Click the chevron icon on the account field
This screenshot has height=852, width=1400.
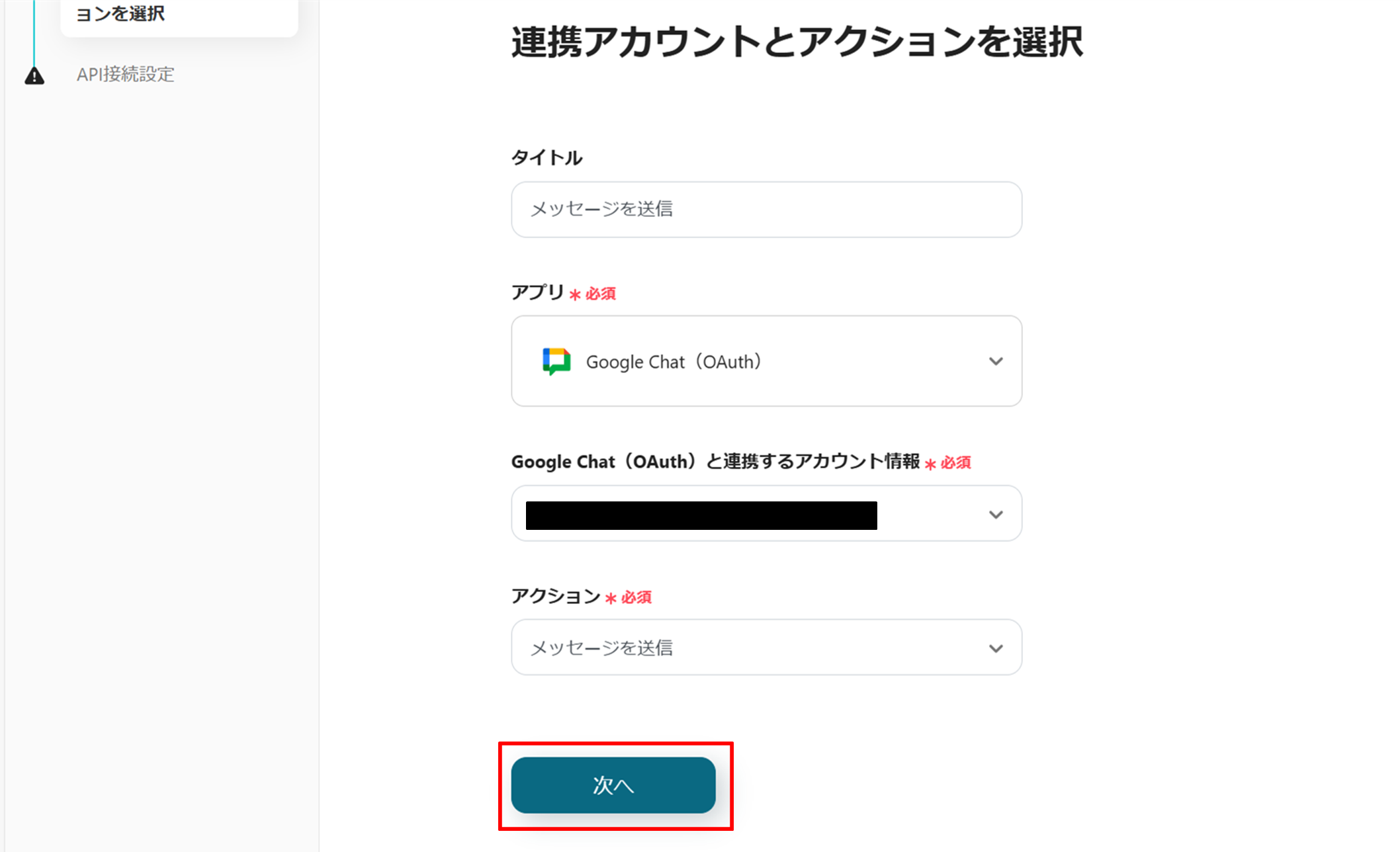click(995, 513)
